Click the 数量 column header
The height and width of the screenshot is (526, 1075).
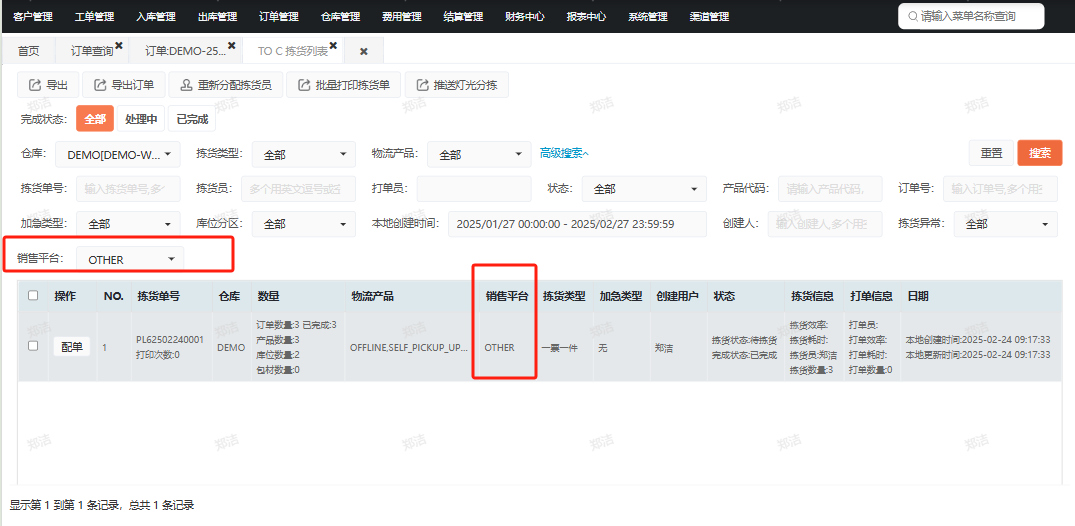pyautogui.click(x=268, y=296)
